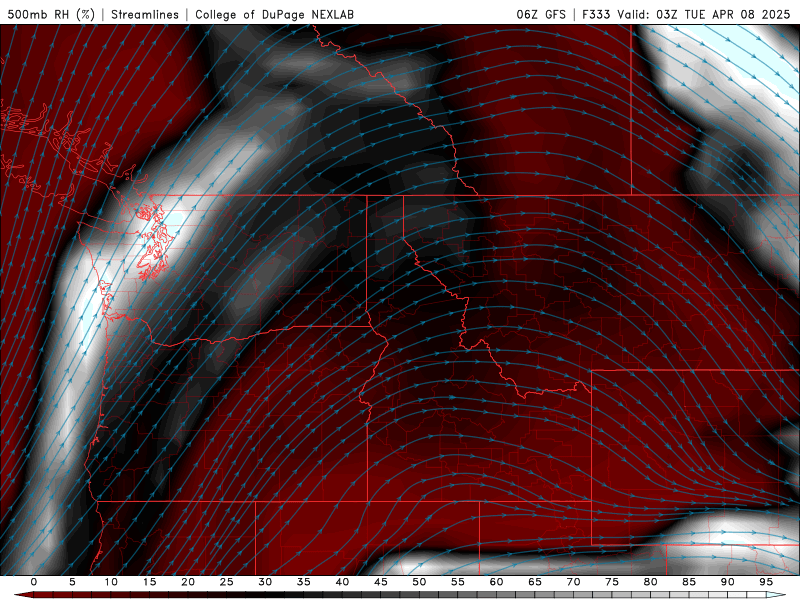
Task: Click the '500mb RH (%)' title text
Action: 51,14
